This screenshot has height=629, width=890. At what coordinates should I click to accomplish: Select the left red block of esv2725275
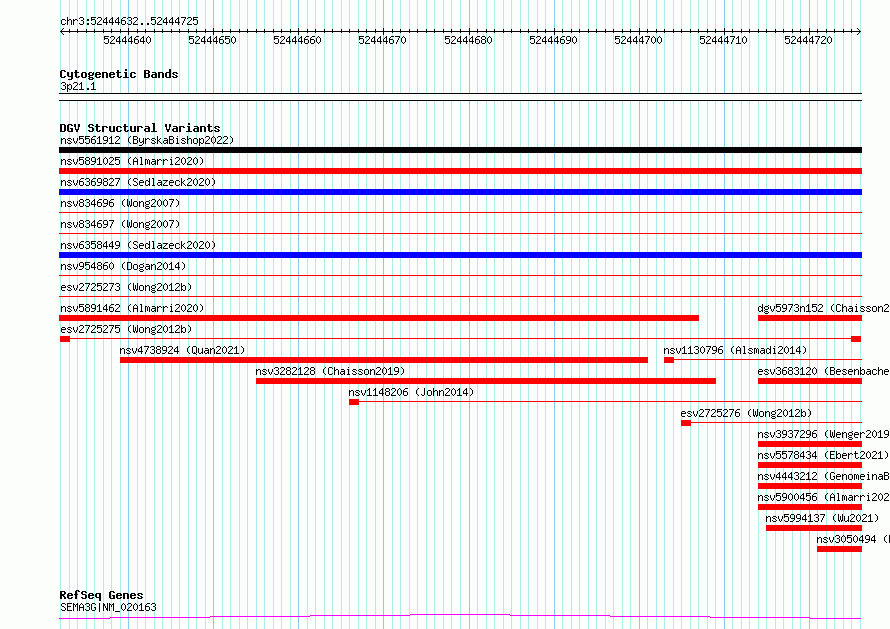pos(65,339)
